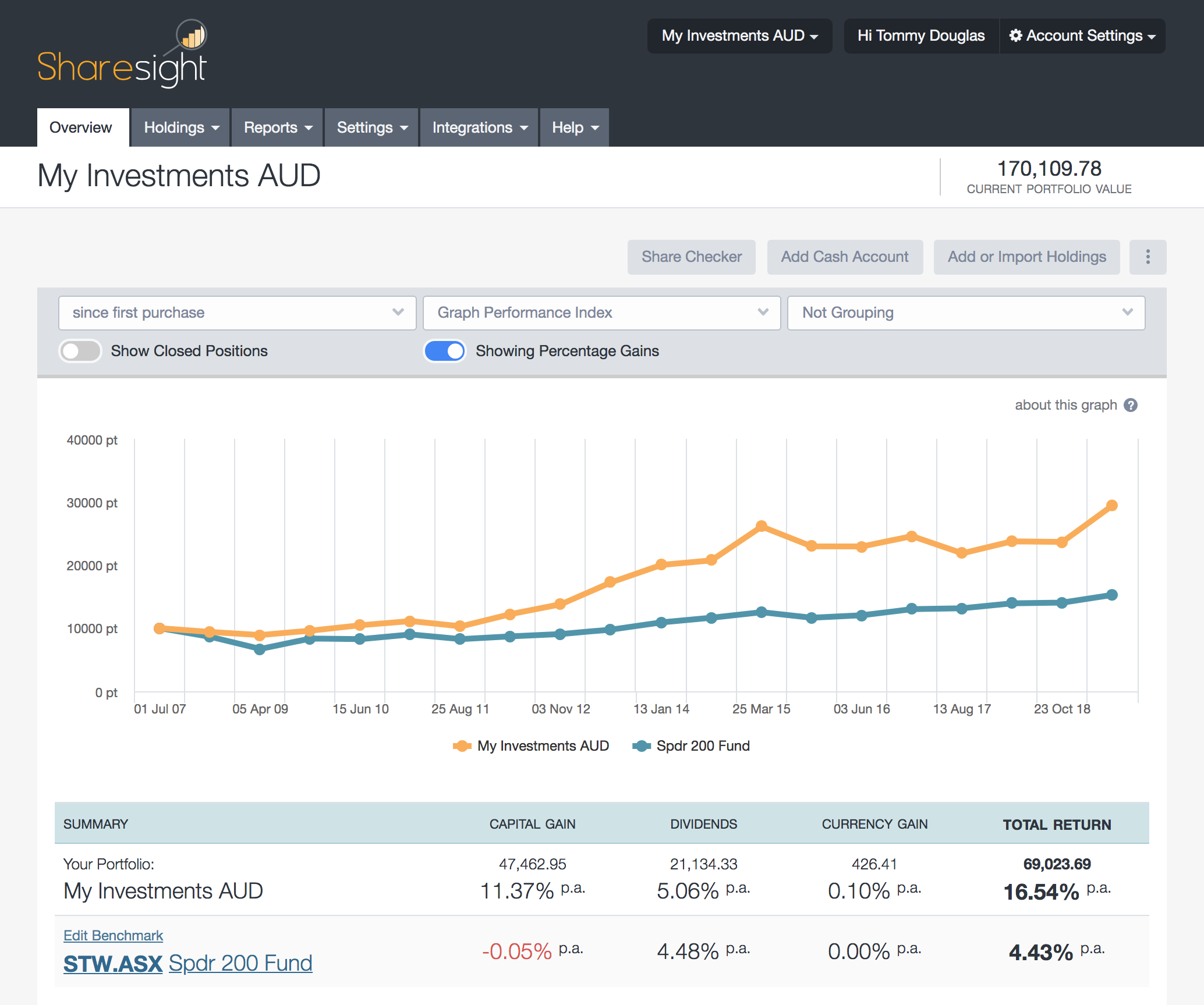Click the Share Checker button
The image size is (1204, 1005).
[692, 257]
